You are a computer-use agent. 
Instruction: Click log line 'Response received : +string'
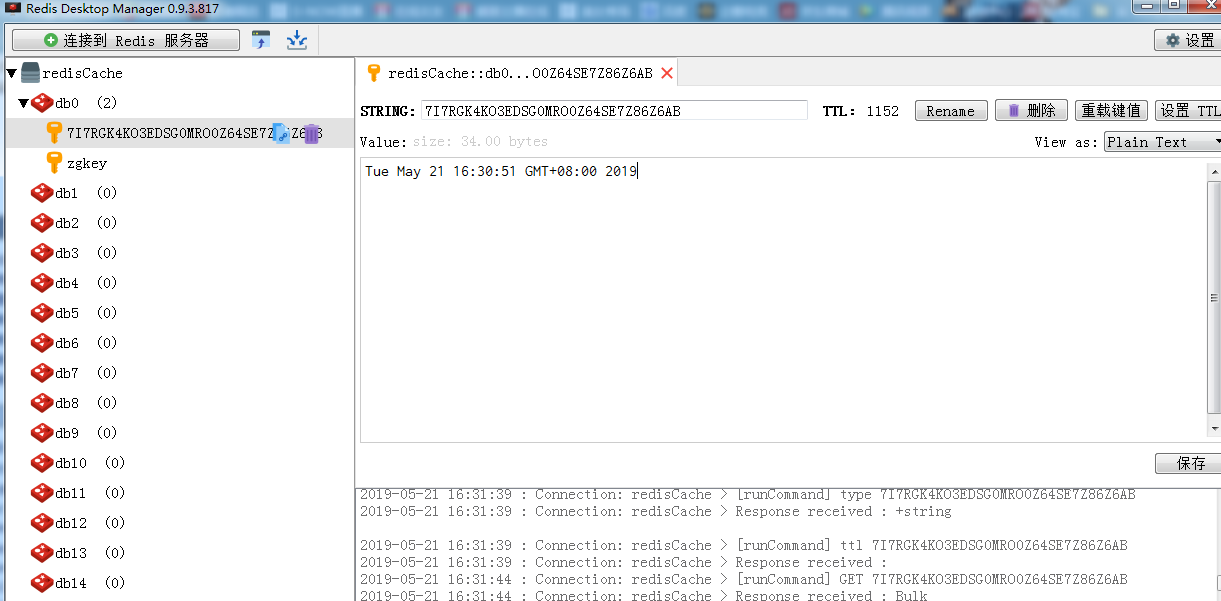(x=656, y=511)
